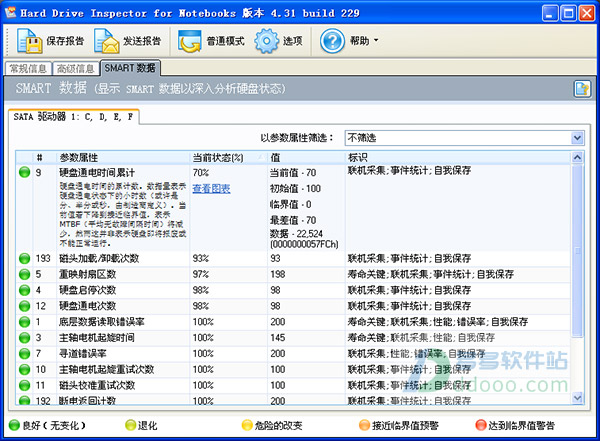Switch to the 高级信息 tab
Viewport: 600px width, 441px height.
(x=75, y=69)
